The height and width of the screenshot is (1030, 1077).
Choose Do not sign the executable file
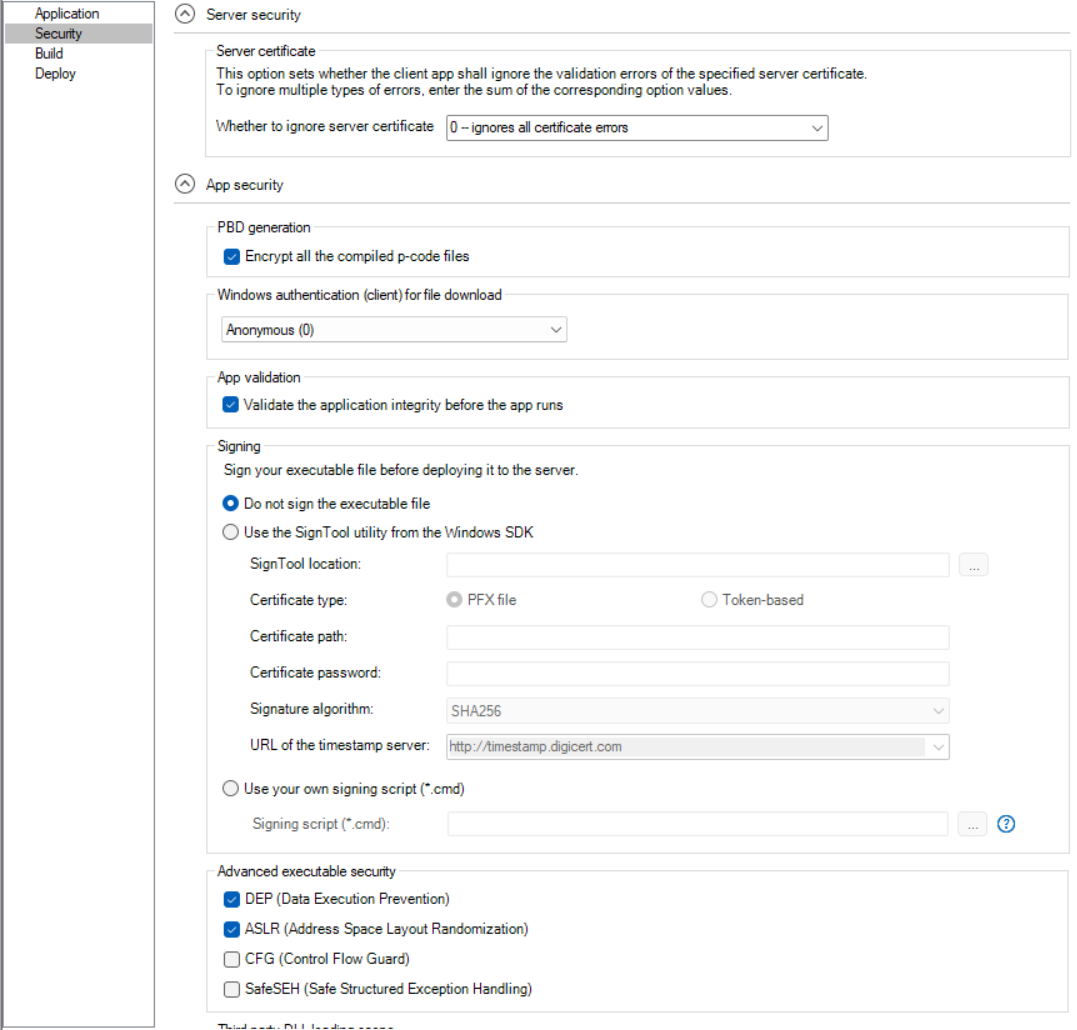231,504
